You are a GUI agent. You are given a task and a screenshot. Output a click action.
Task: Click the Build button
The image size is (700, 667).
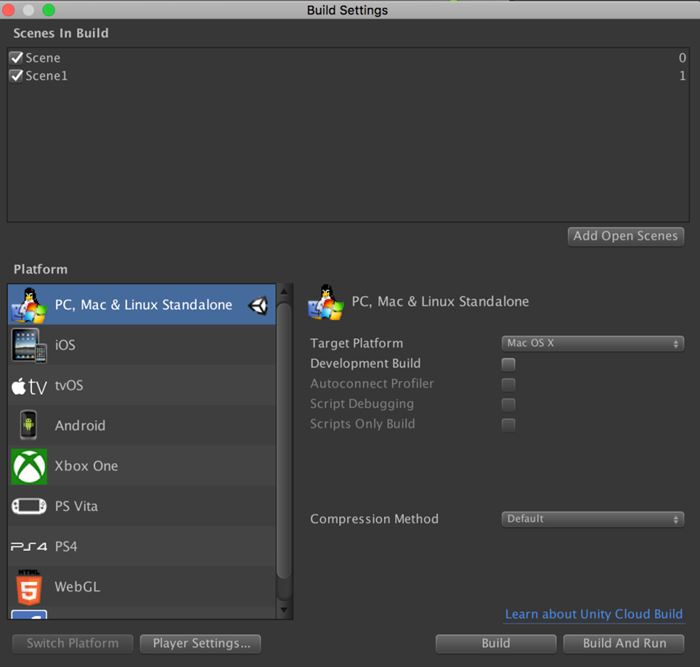496,643
